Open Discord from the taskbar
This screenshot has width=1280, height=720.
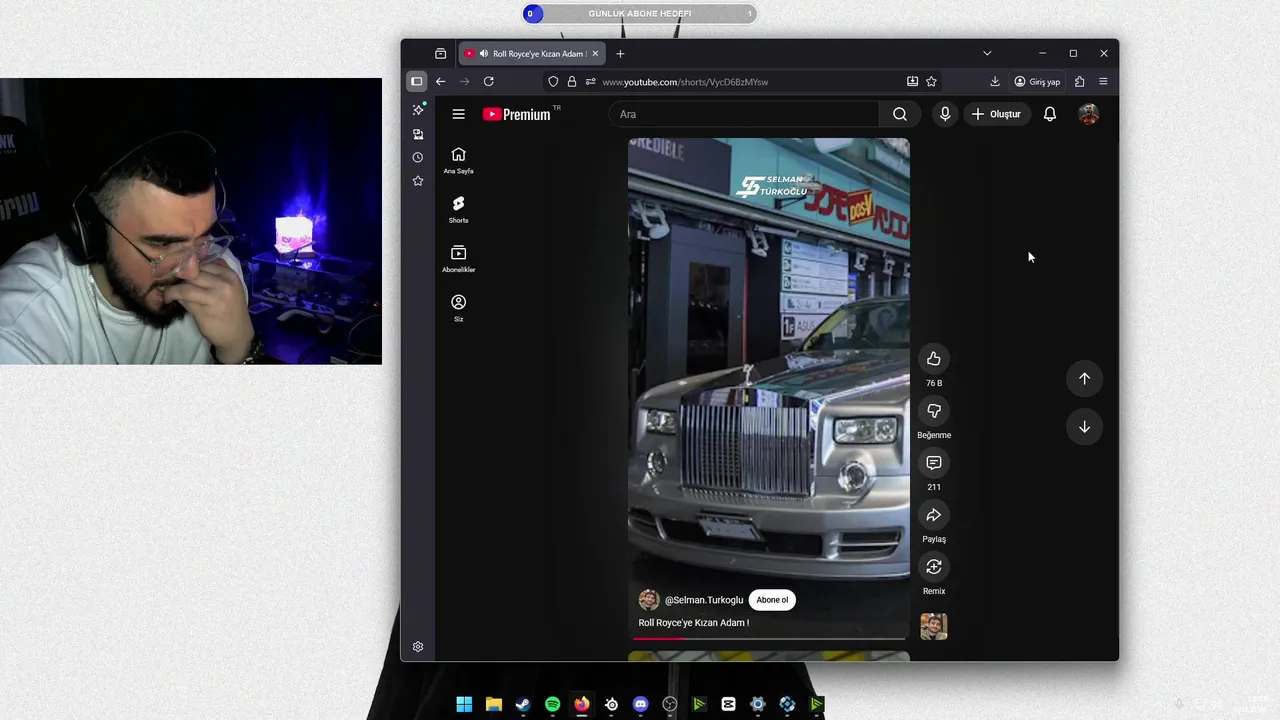point(640,704)
